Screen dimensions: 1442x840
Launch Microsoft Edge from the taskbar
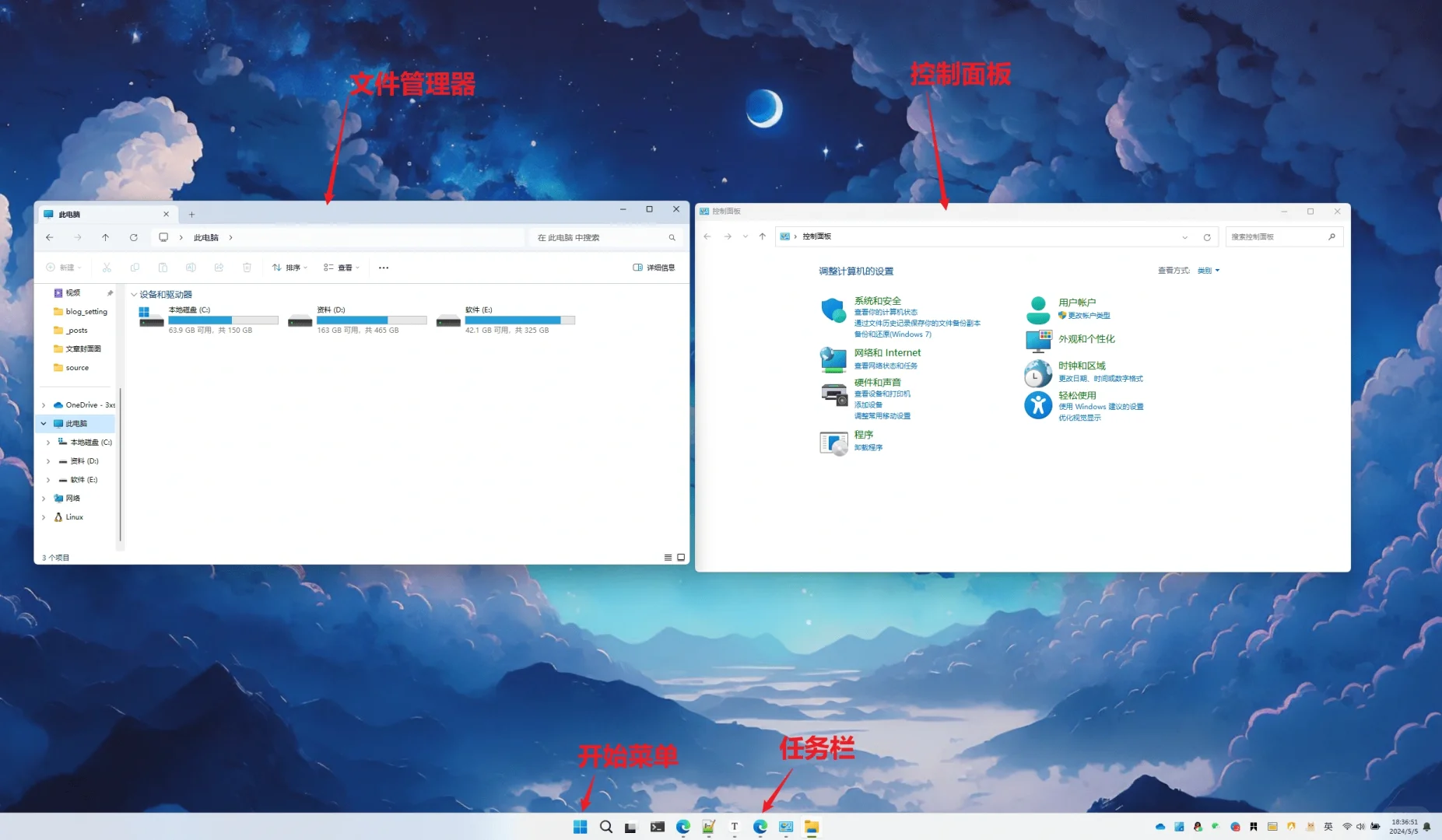pyautogui.click(x=683, y=827)
